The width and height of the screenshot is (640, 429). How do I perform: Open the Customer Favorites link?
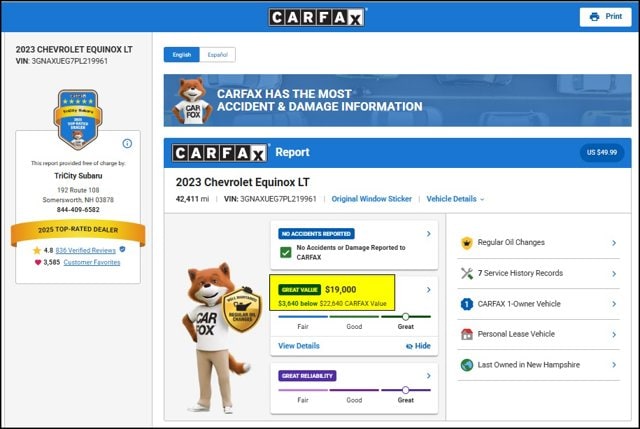pyautogui.click(x=92, y=262)
